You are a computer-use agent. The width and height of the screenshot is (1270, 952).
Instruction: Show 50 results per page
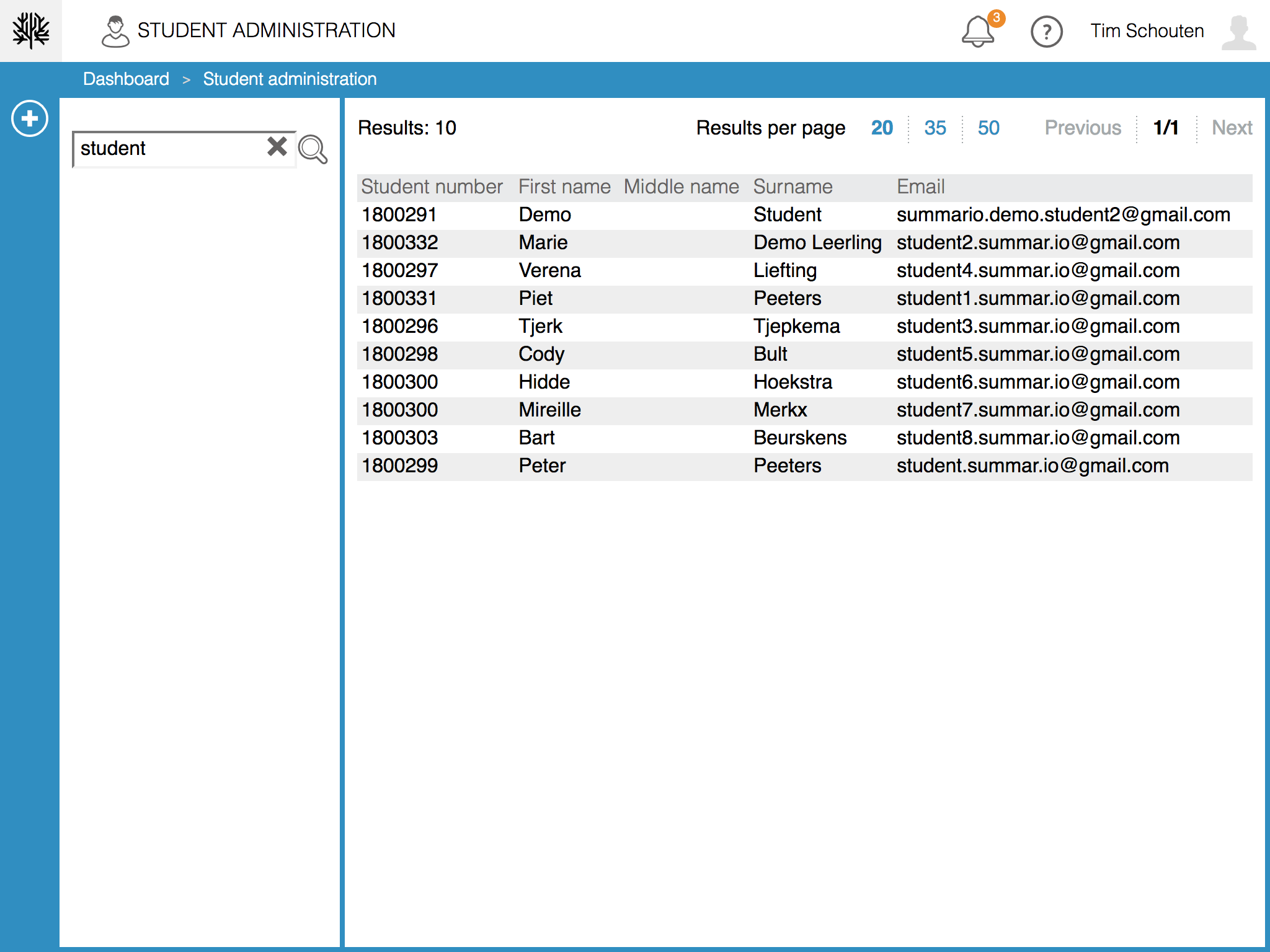[988, 128]
